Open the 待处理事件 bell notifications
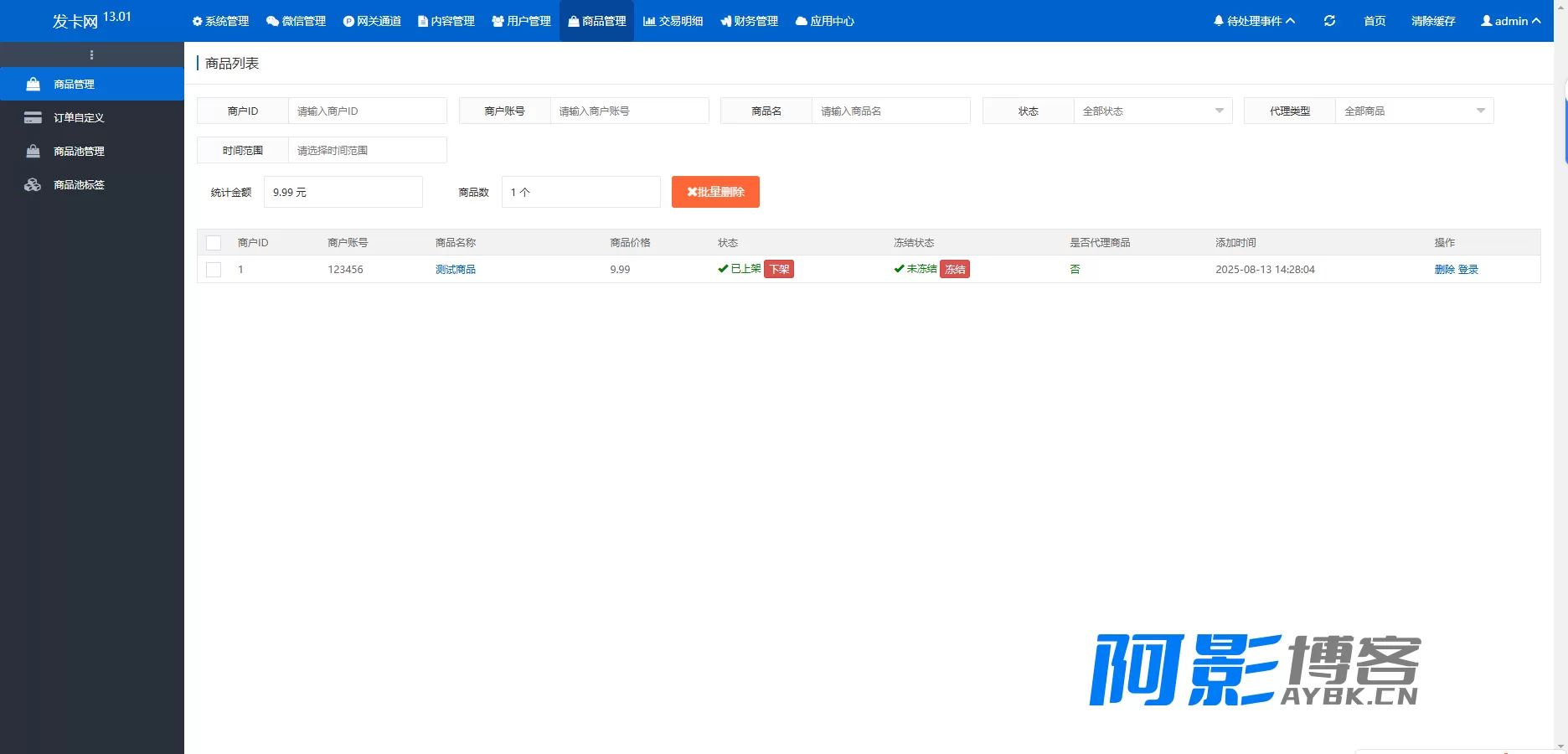Screen dimensions: 1568x754 1254,21
